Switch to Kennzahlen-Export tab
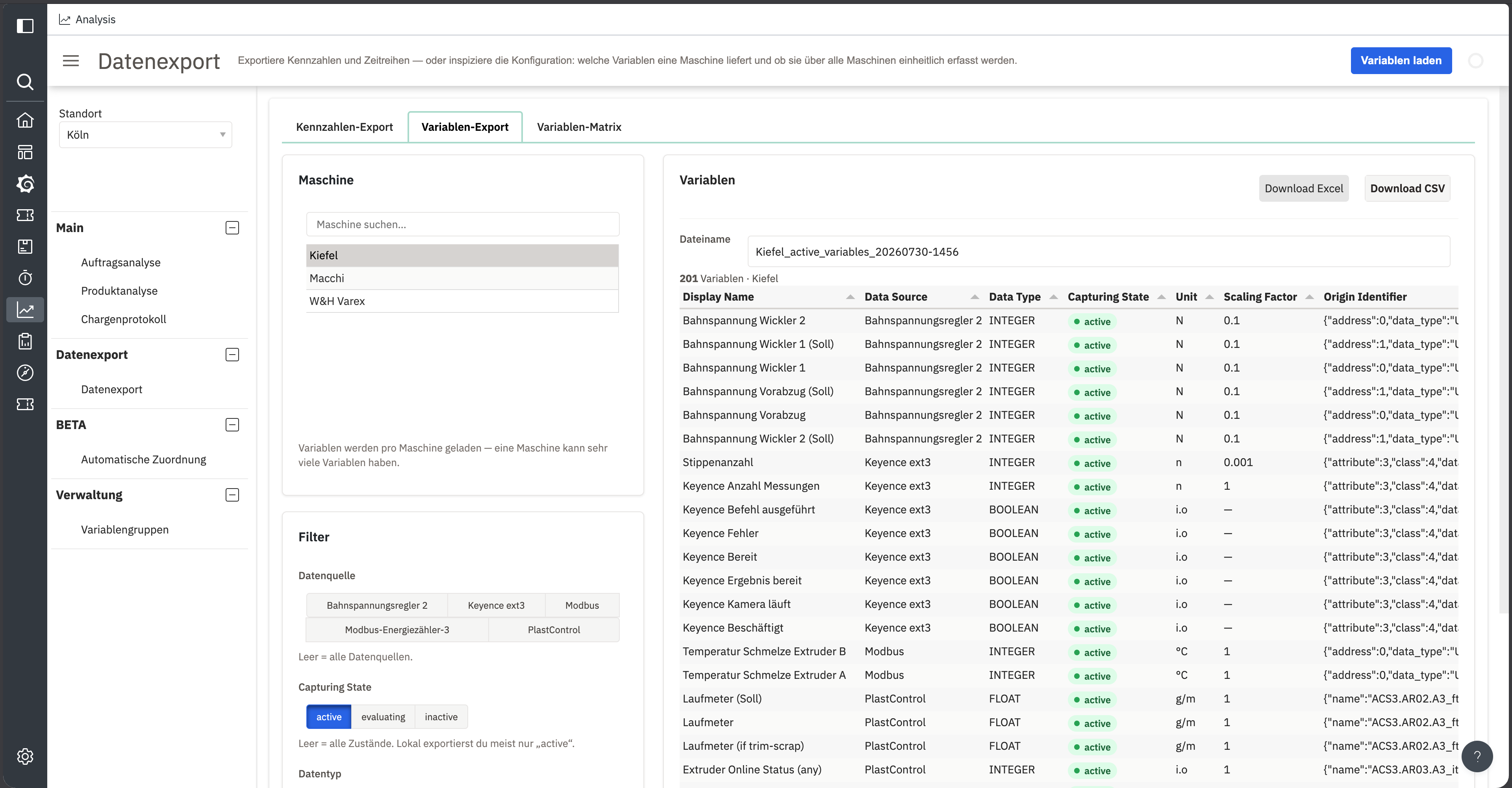 (345, 127)
